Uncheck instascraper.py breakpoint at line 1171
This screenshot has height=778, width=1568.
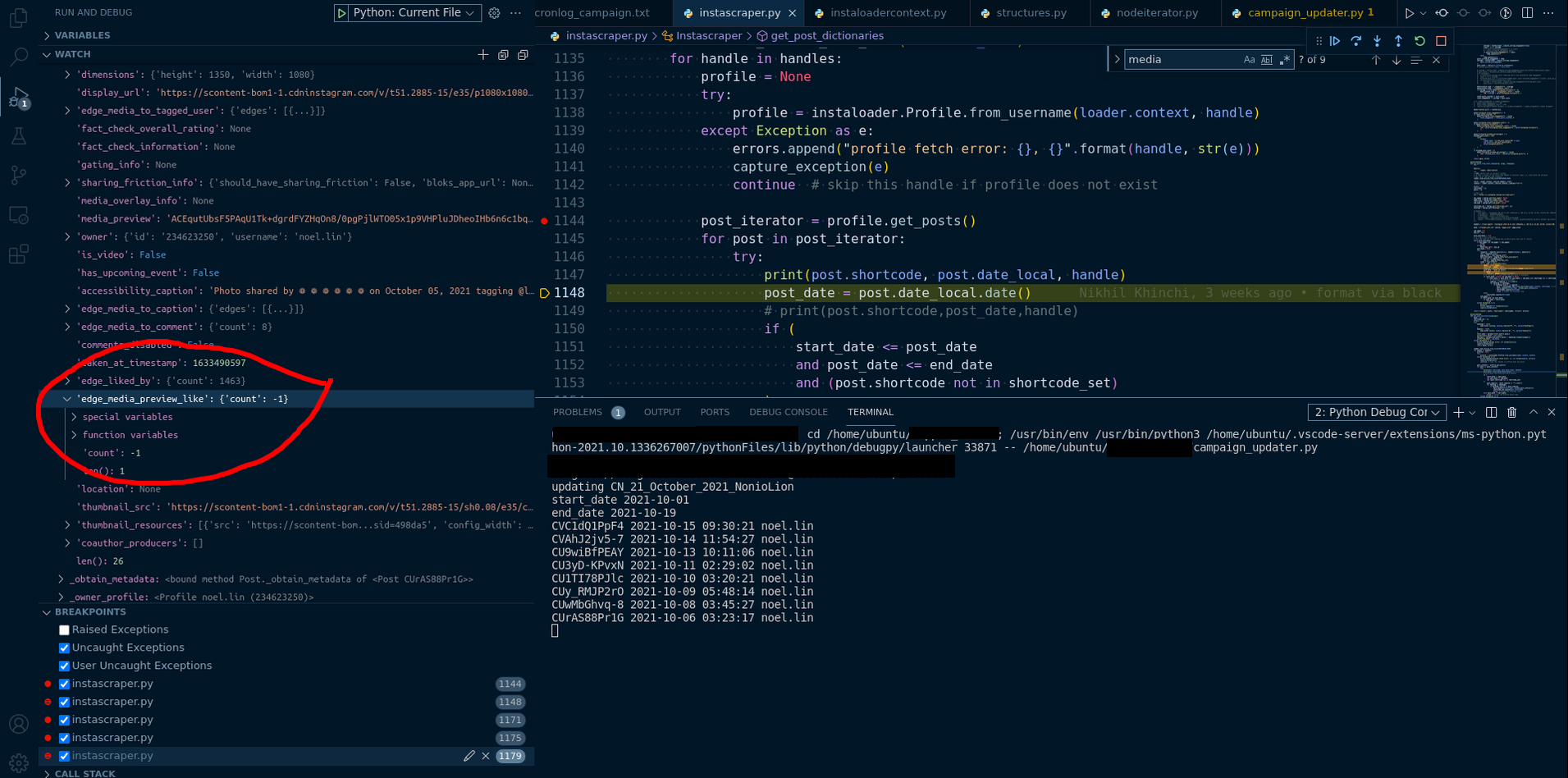(64, 721)
